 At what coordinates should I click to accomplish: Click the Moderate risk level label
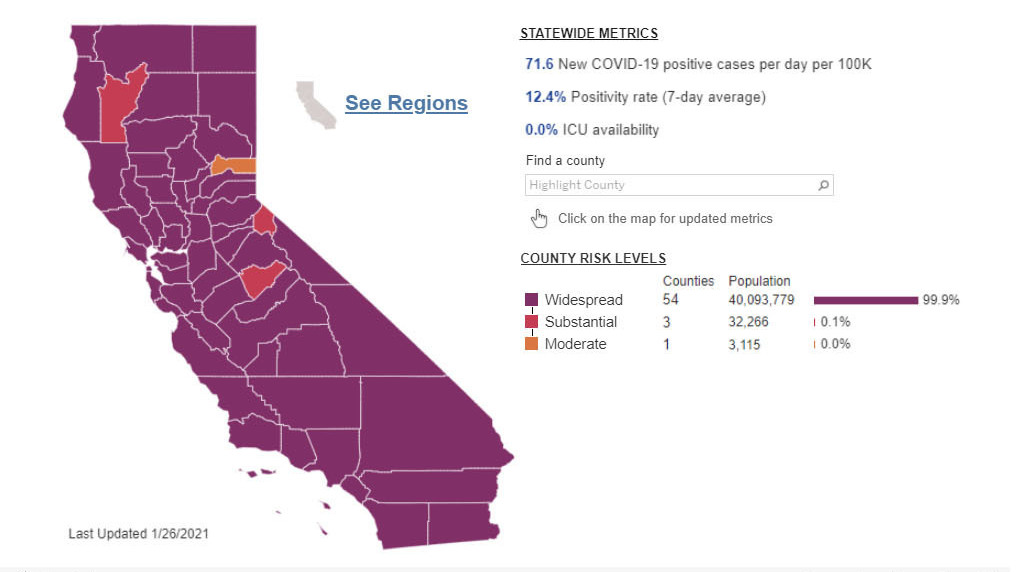click(575, 344)
